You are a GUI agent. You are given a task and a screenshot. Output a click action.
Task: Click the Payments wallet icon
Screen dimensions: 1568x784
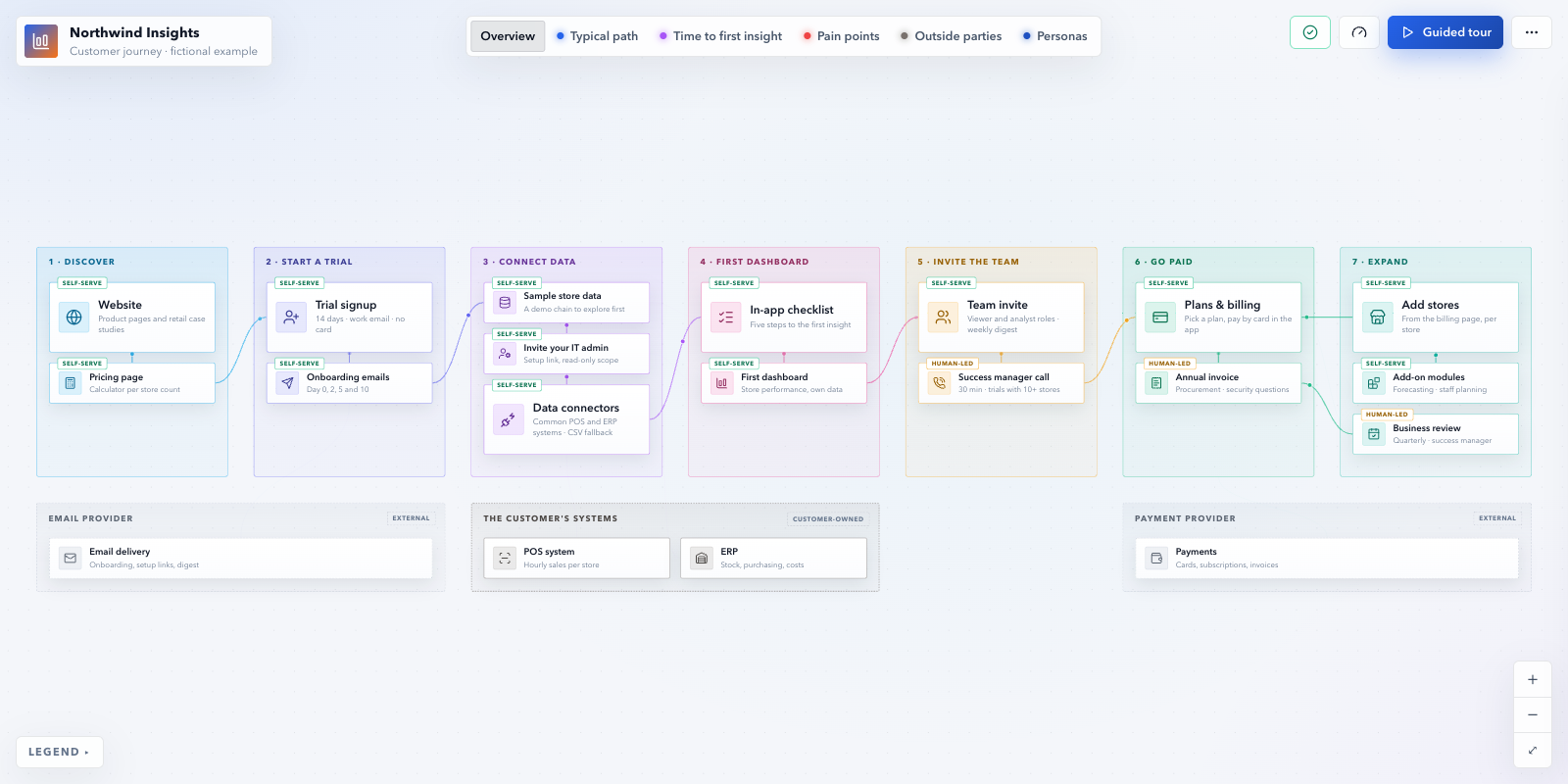(1156, 559)
